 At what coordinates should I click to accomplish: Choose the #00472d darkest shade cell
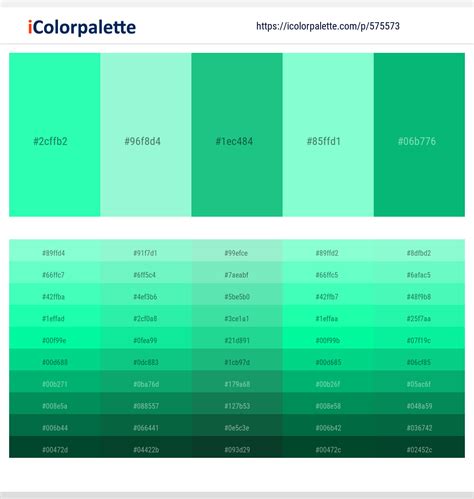pyautogui.click(x=55, y=447)
